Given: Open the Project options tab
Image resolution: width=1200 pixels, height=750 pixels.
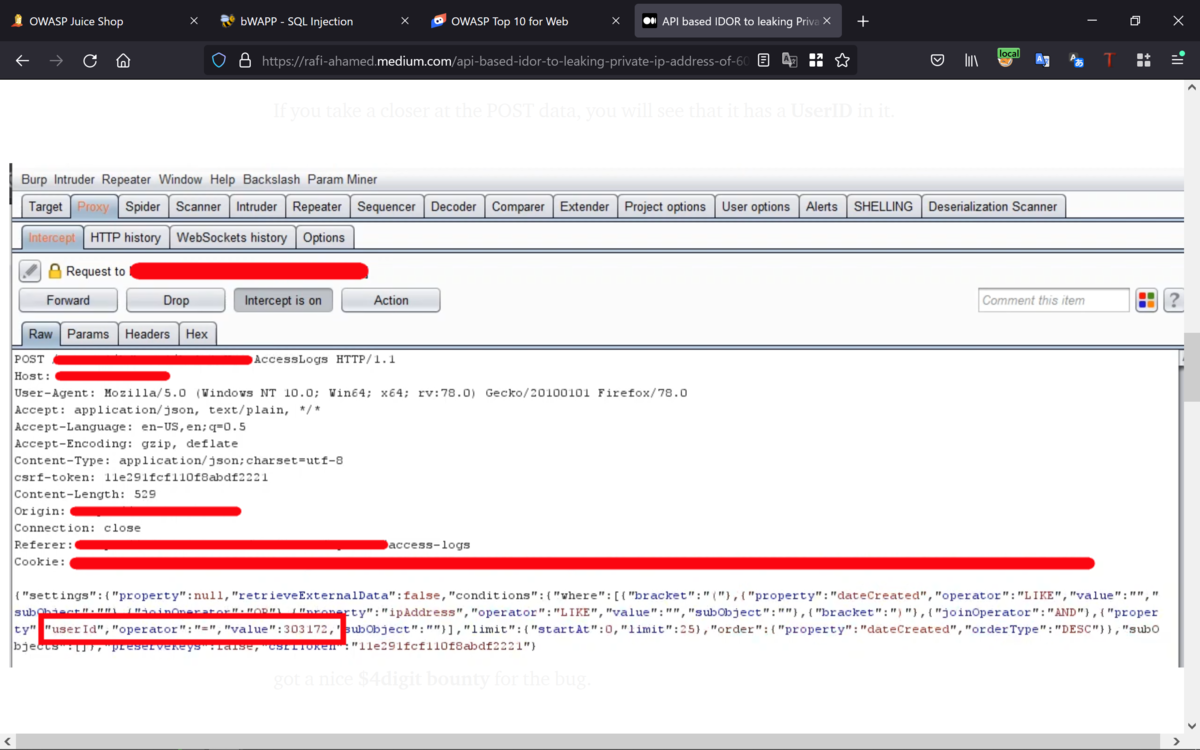Looking at the screenshot, I should [x=665, y=207].
